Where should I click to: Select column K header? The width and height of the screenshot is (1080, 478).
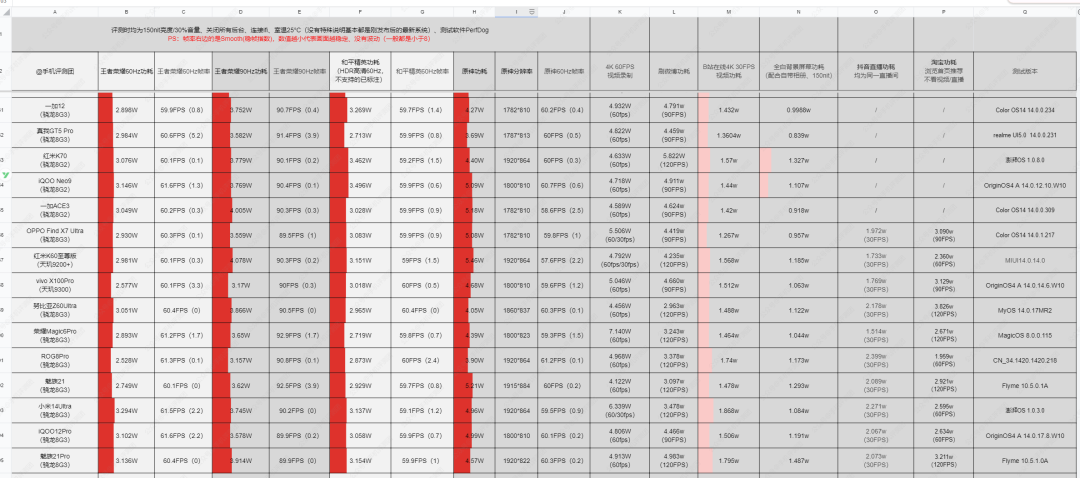619,12
